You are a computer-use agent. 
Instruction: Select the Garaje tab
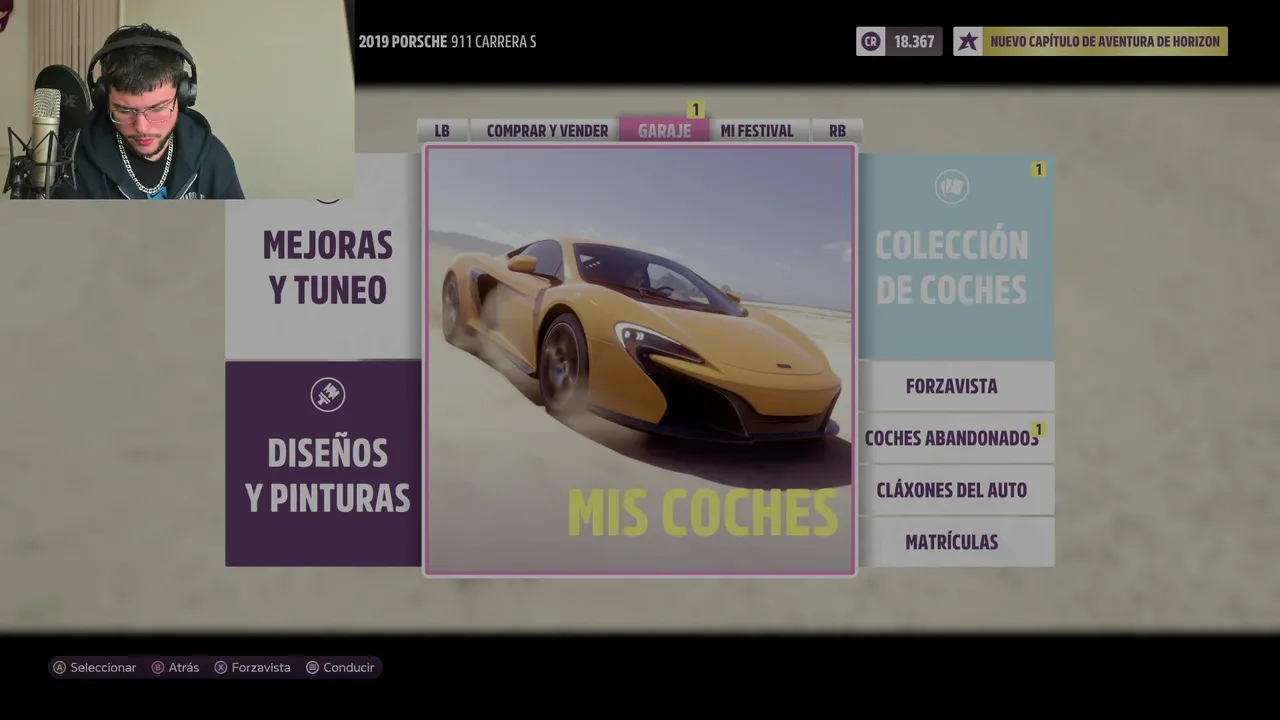click(x=664, y=131)
